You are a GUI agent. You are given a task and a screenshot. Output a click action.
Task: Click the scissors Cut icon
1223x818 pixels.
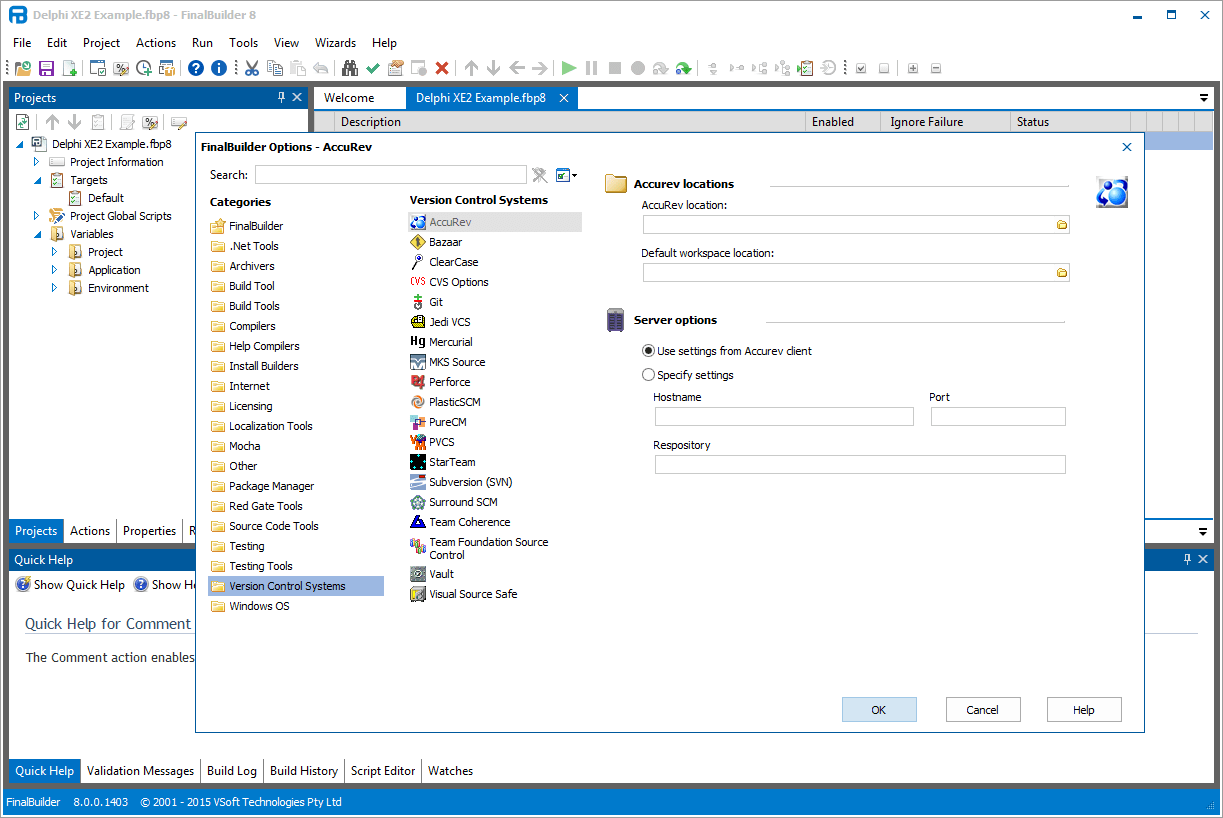point(252,68)
